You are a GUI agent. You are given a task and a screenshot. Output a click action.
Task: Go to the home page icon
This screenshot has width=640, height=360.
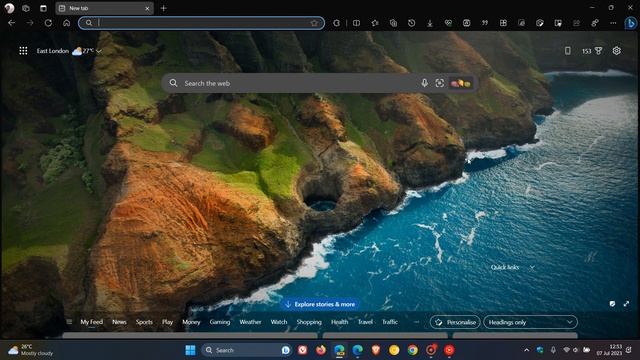(x=67, y=23)
